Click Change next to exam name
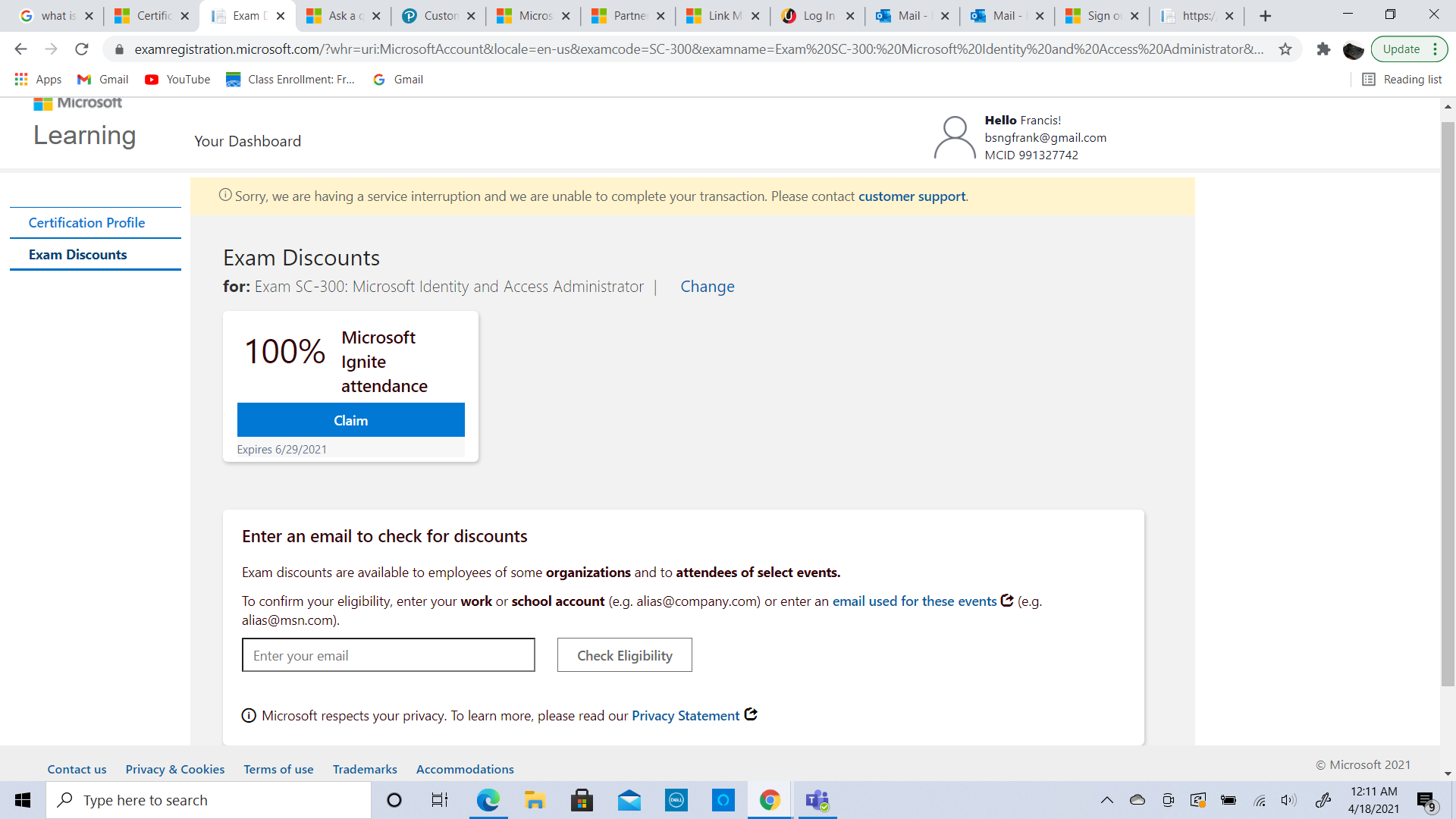Screen dimensions: 1456x819 [x=707, y=287]
